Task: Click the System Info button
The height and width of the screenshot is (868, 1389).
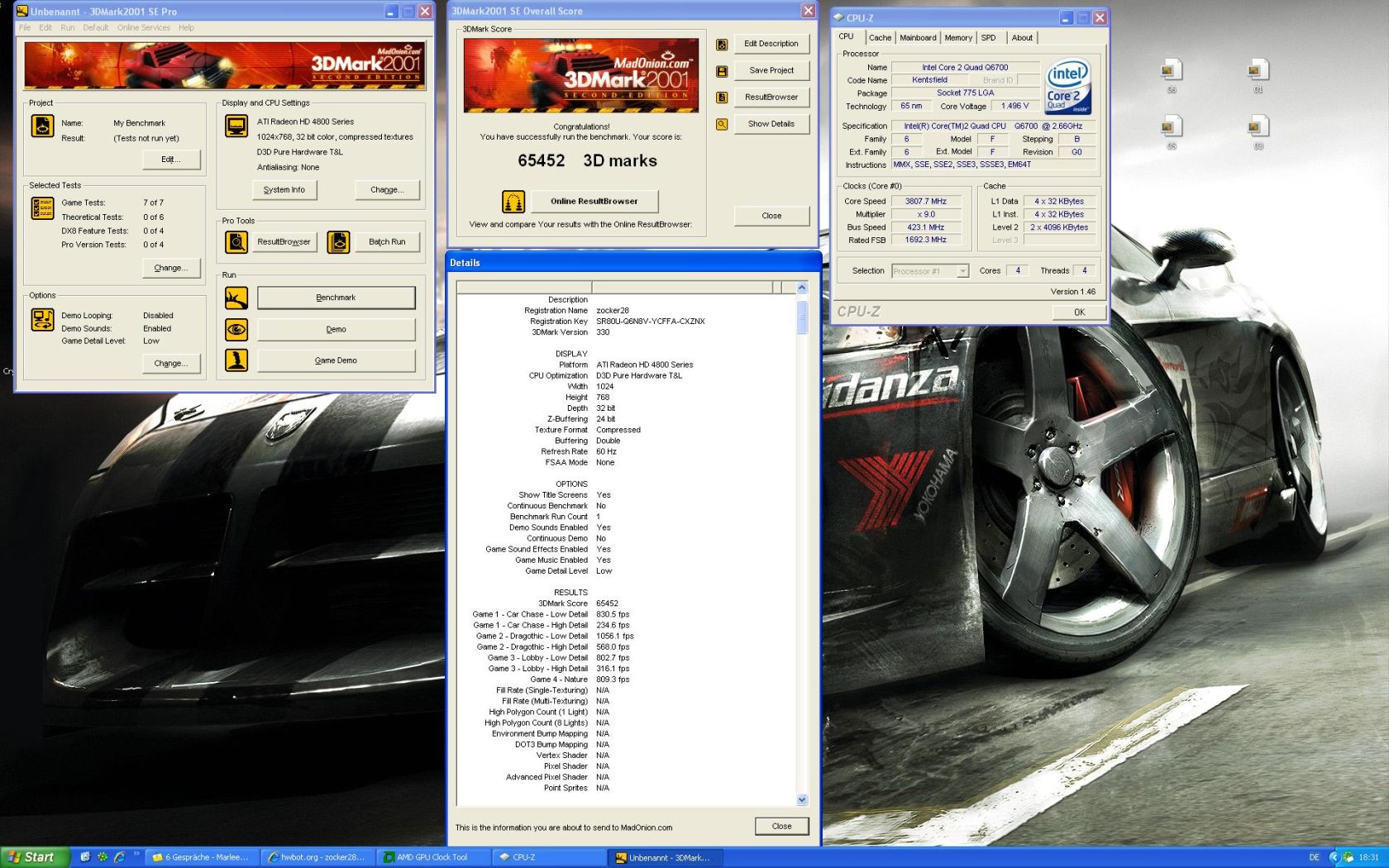Action: (x=284, y=190)
